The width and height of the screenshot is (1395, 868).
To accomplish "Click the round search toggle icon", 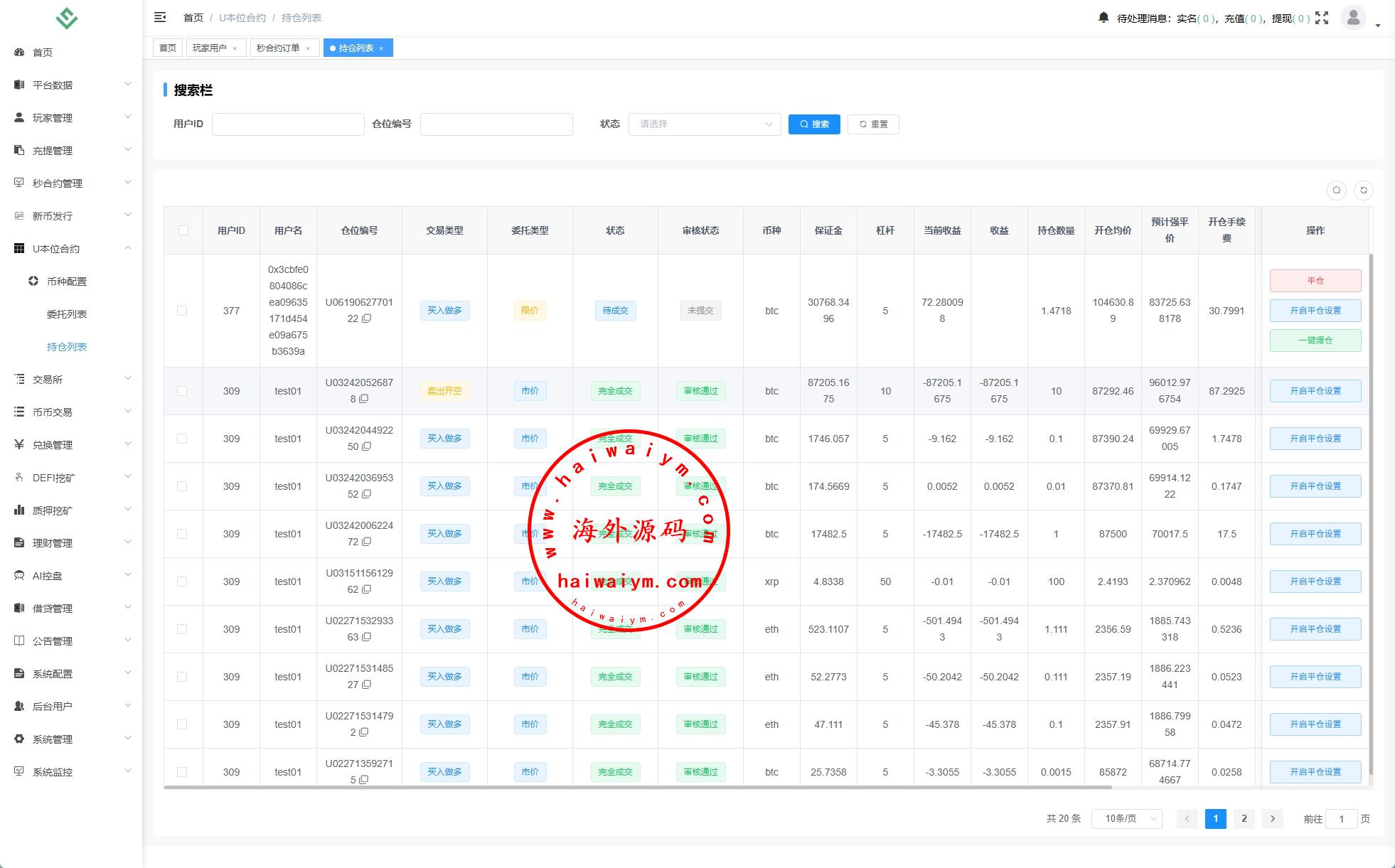I will point(1336,190).
